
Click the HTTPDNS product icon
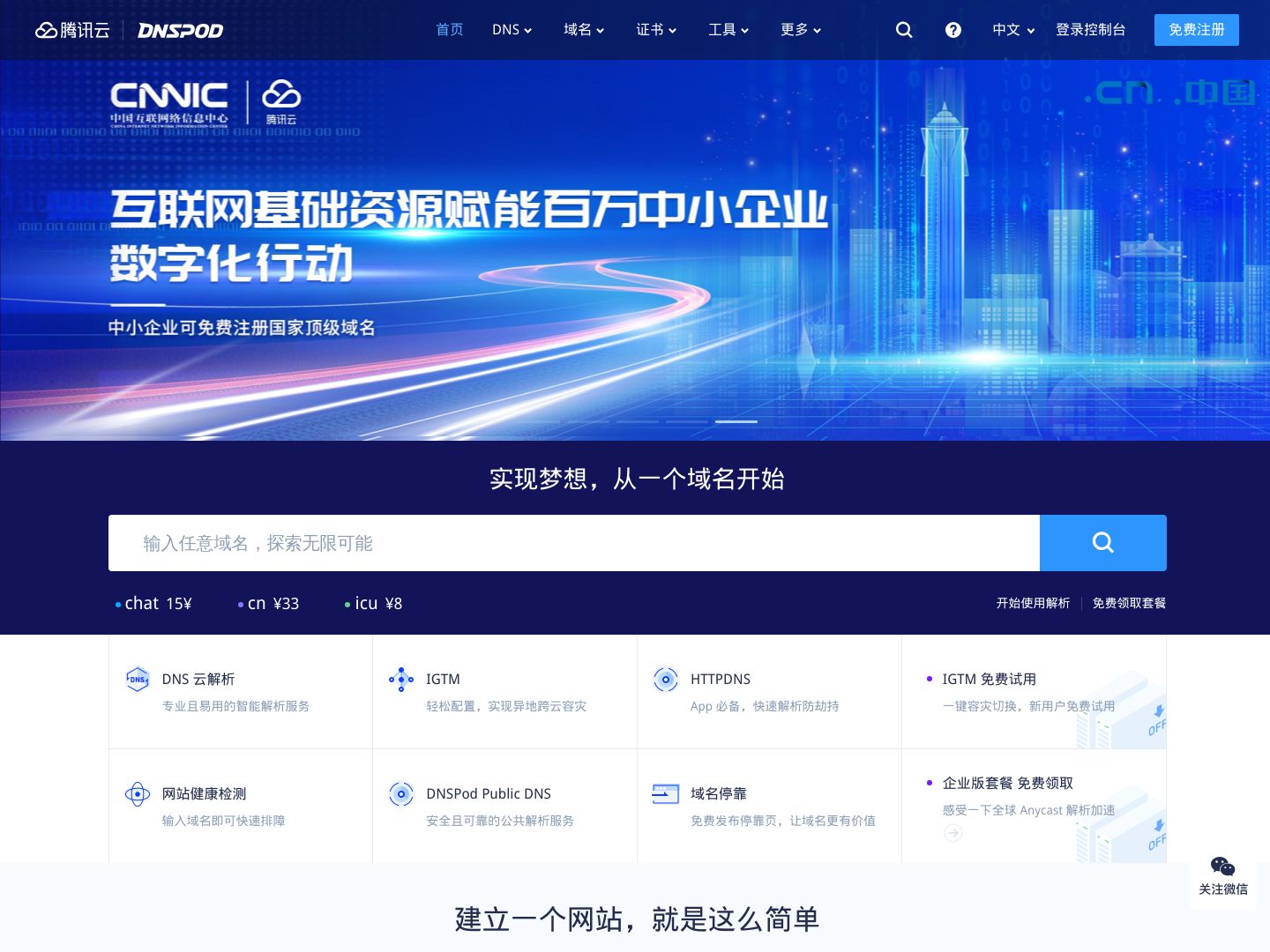[666, 679]
